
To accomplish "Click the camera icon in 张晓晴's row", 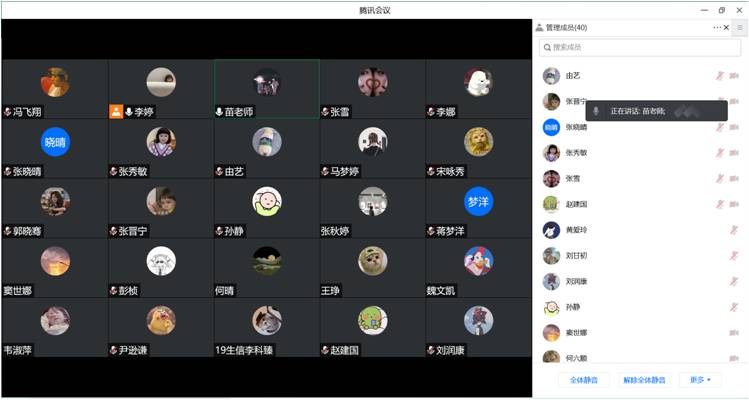I will pos(733,127).
